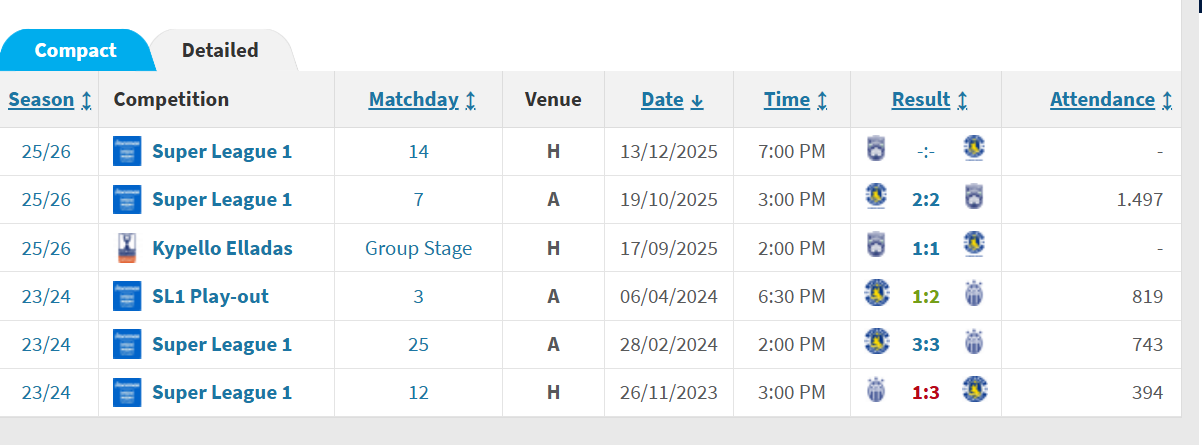Viewport: 1202px width, 445px height.
Task: Select the Compact tab
Action: click(75, 50)
